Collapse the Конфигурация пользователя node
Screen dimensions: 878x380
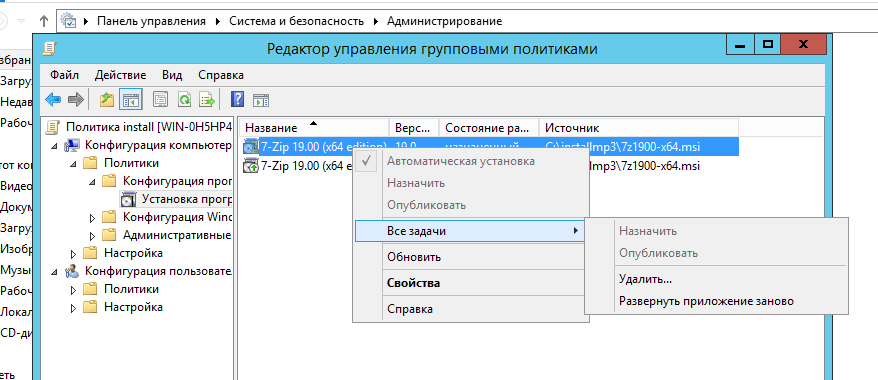click(54, 272)
